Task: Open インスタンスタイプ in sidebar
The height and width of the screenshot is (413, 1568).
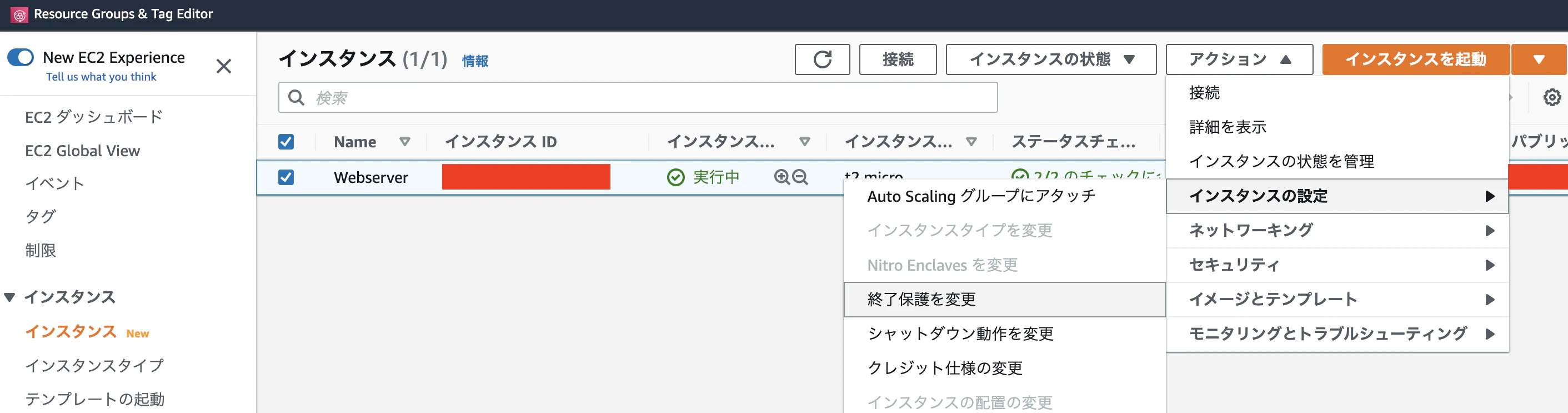Action: (x=94, y=366)
